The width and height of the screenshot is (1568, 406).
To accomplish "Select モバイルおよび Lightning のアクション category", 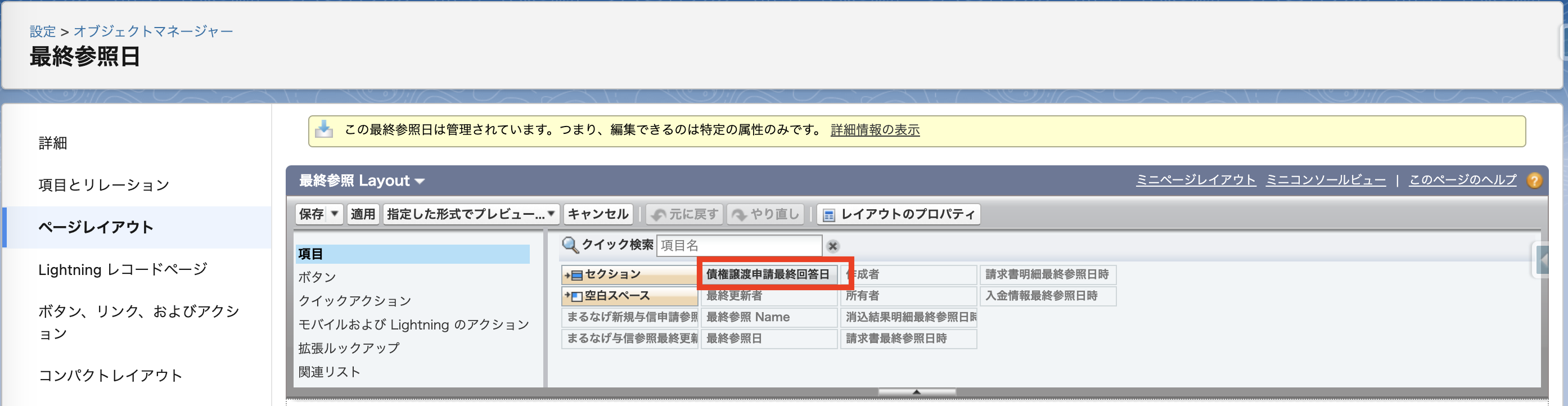I will click(413, 324).
